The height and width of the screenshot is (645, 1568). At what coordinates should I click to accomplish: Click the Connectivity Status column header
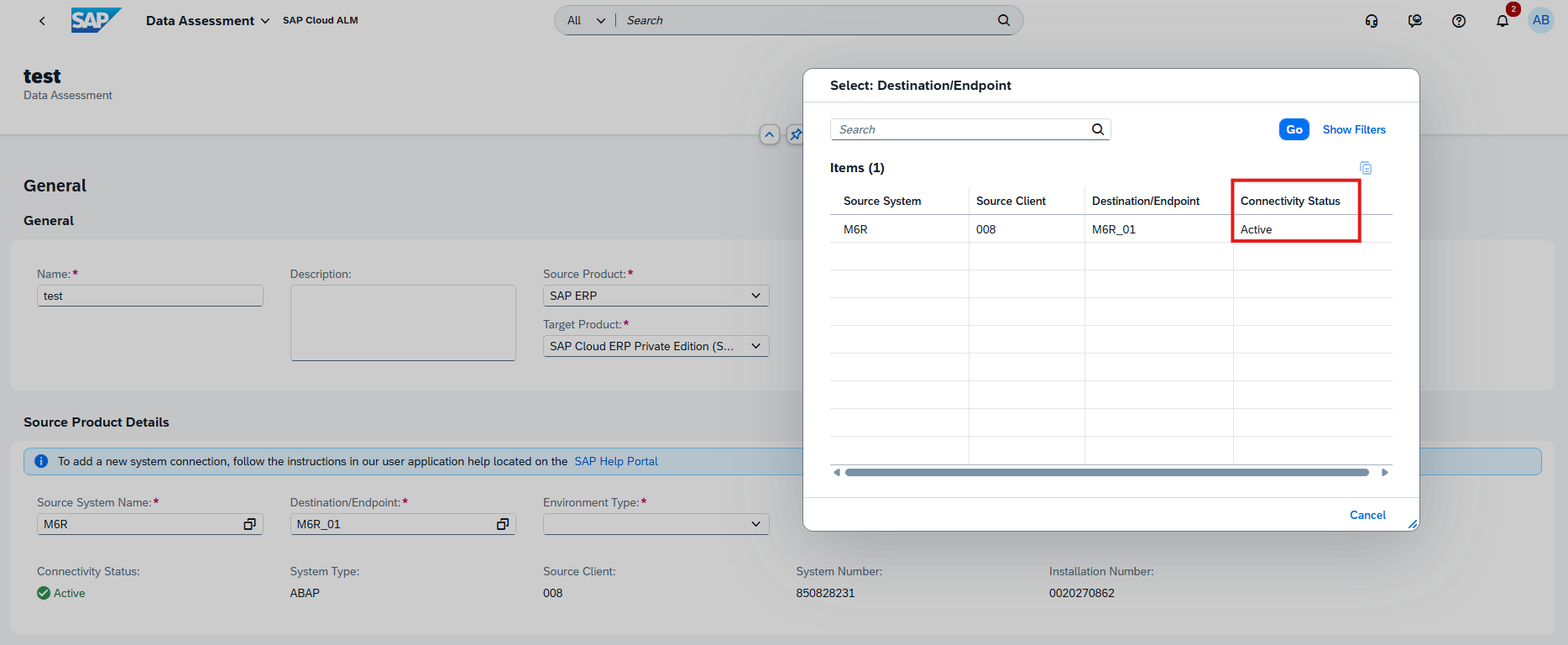[x=1290, y=201]
